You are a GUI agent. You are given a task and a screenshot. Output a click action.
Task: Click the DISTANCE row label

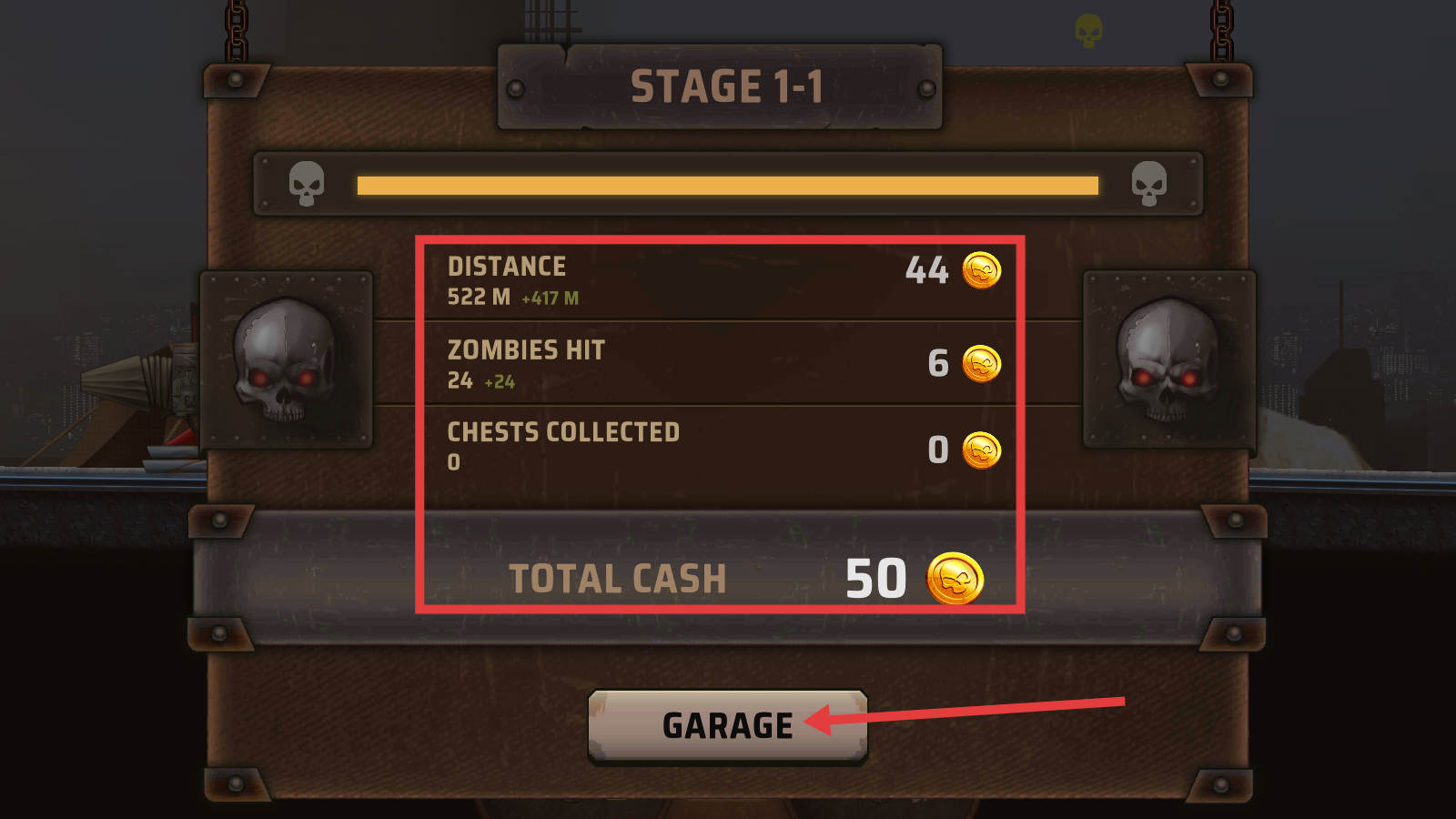pyautogui.click(x=507, y=267)
